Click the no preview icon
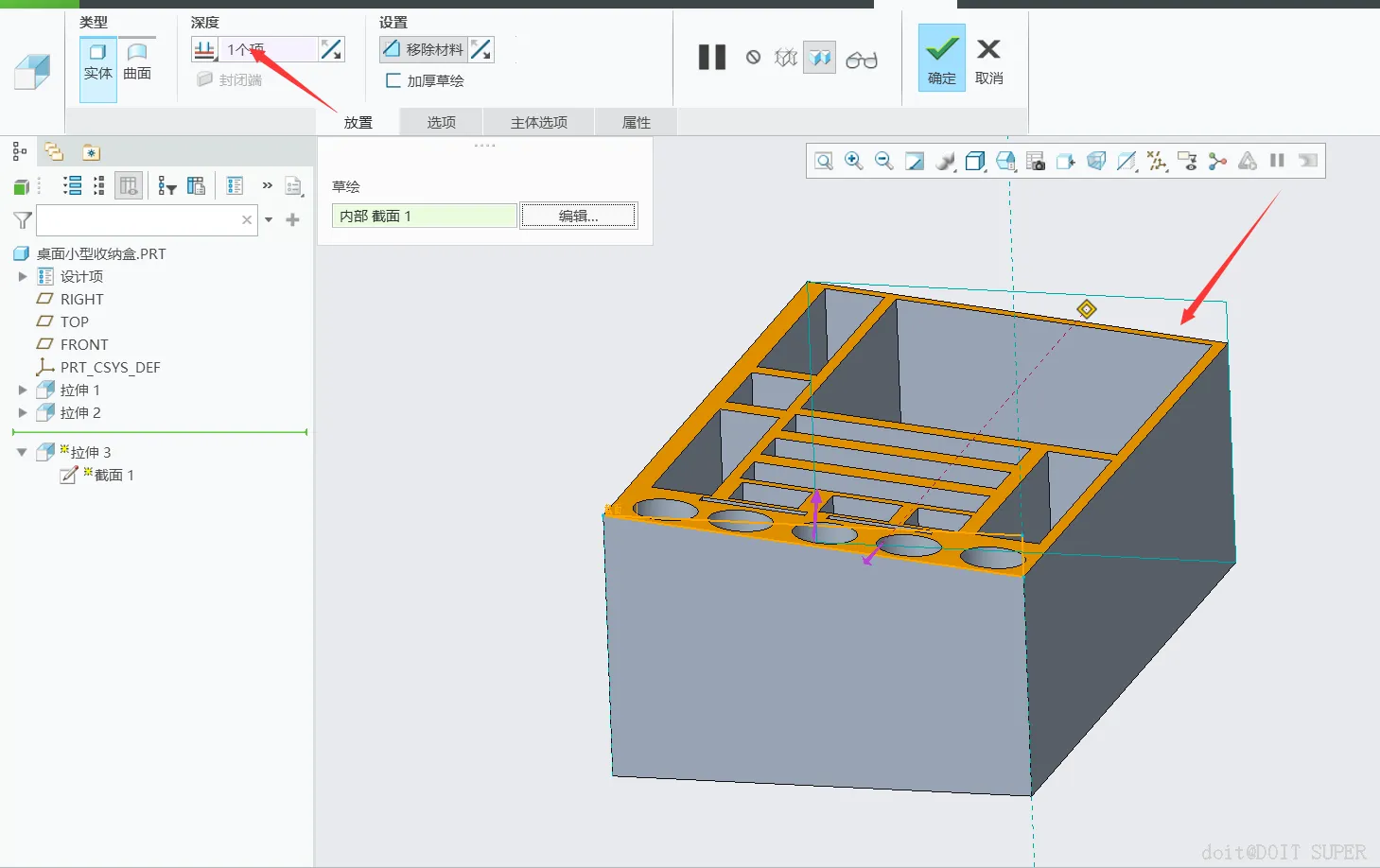Screen dimensions: 1380x868 click(x=753, y=58)
